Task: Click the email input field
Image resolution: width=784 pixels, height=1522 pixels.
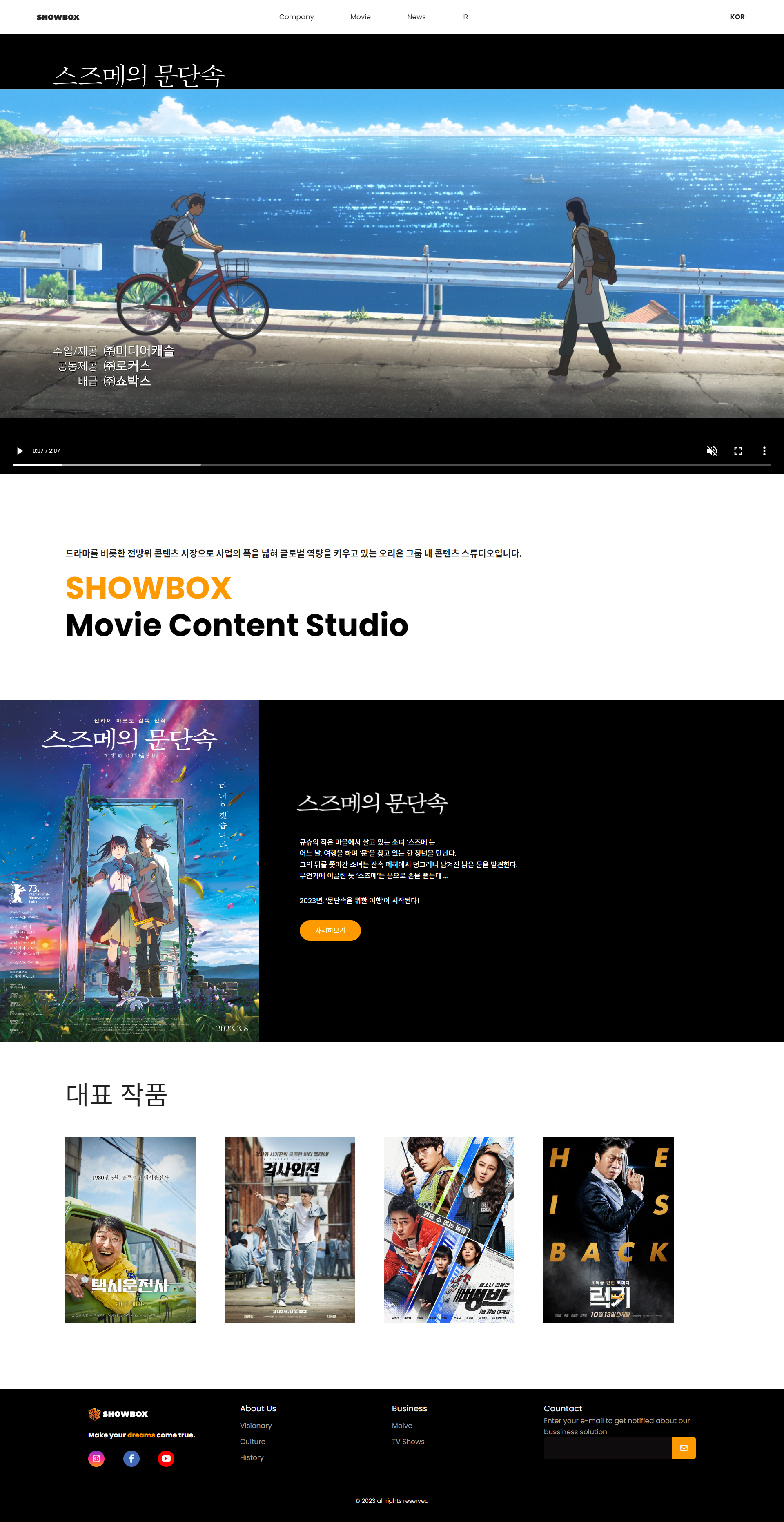Action: coord(607,1448)
